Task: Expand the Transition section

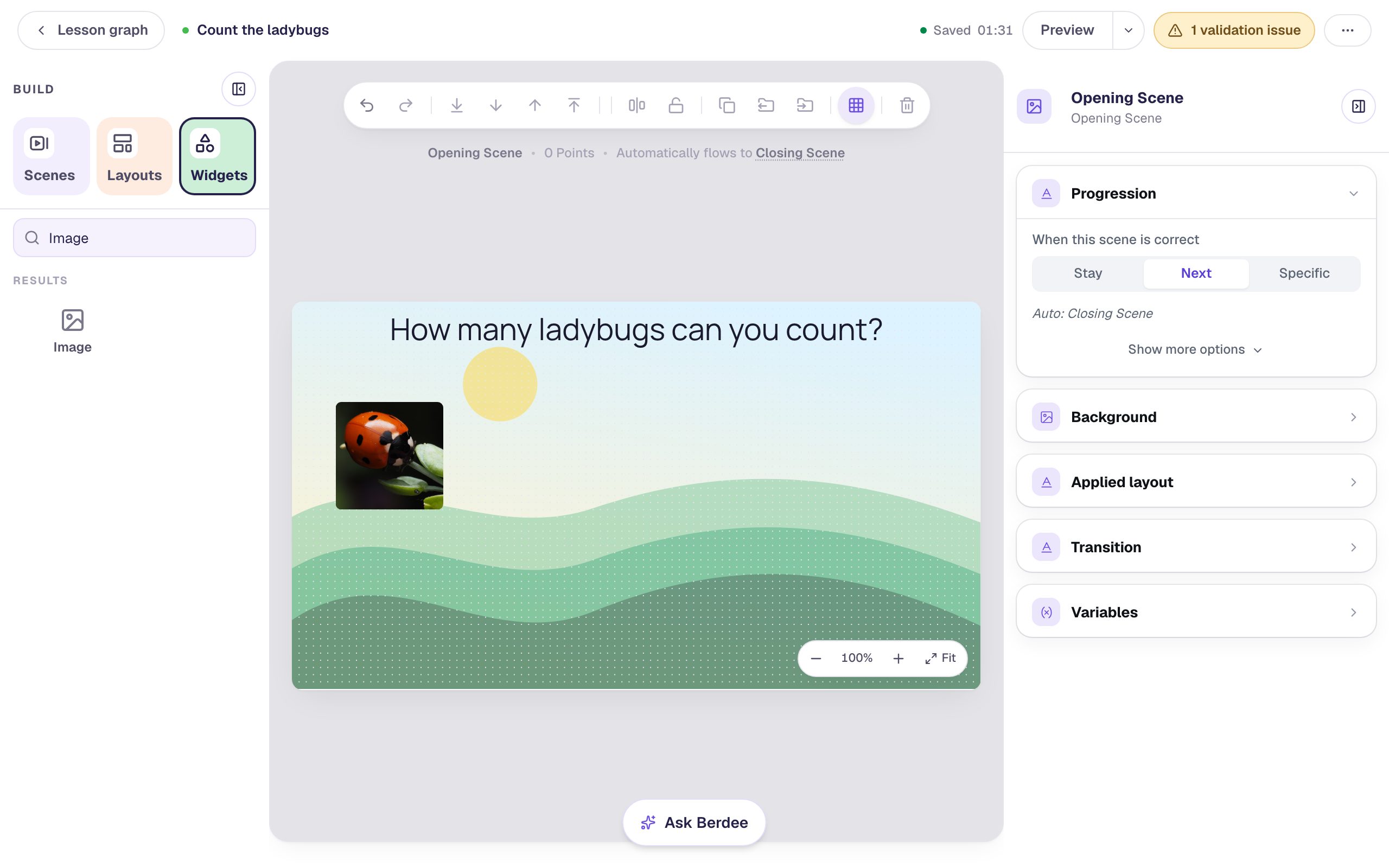Action: coord(1196,547)
